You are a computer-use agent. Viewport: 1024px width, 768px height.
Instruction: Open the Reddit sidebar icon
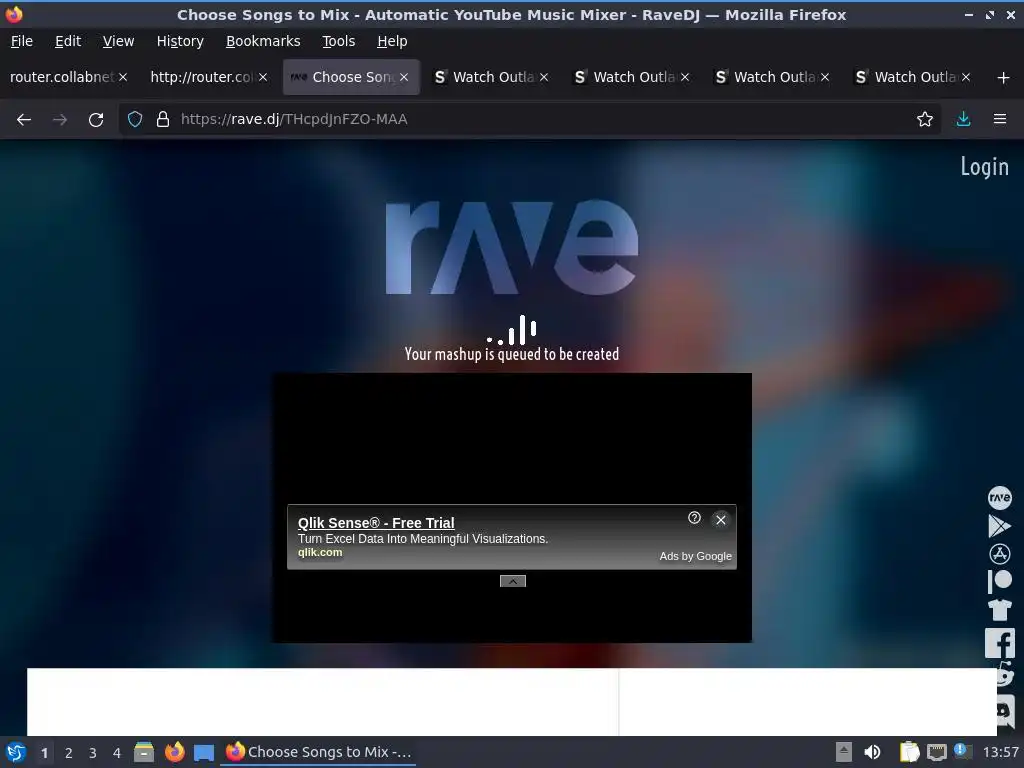pyautogui.click(x=1006, y=674)
